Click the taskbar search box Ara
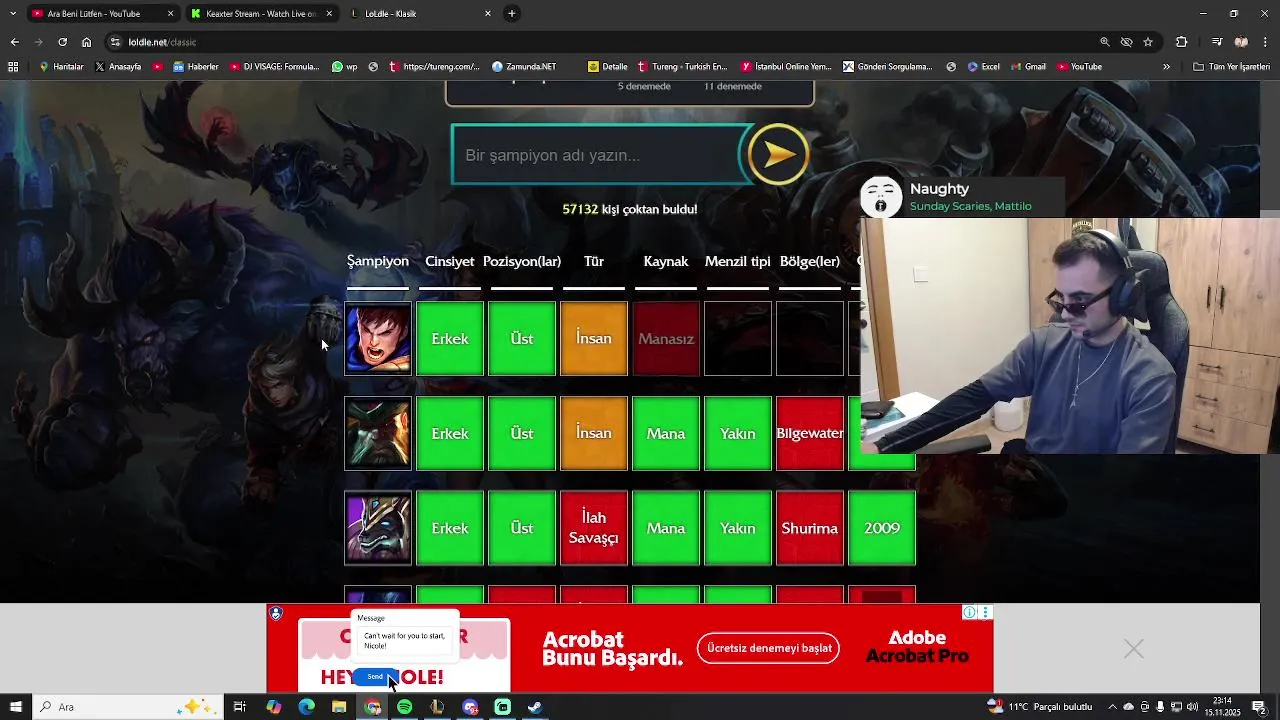1280x720 pixels. [127, 707]
